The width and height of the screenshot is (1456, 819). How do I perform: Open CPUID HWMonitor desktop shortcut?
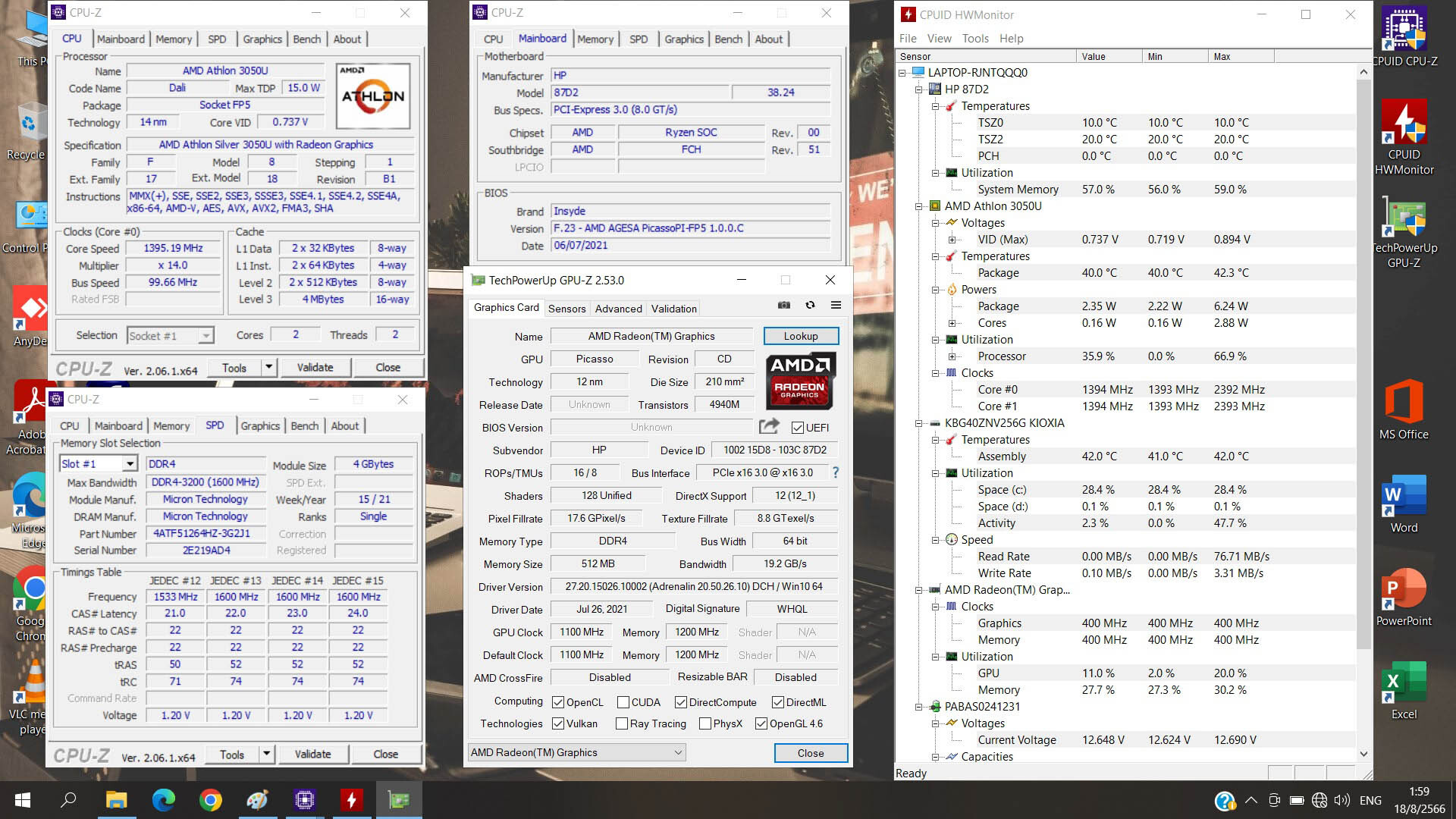tap(1404, 138)
